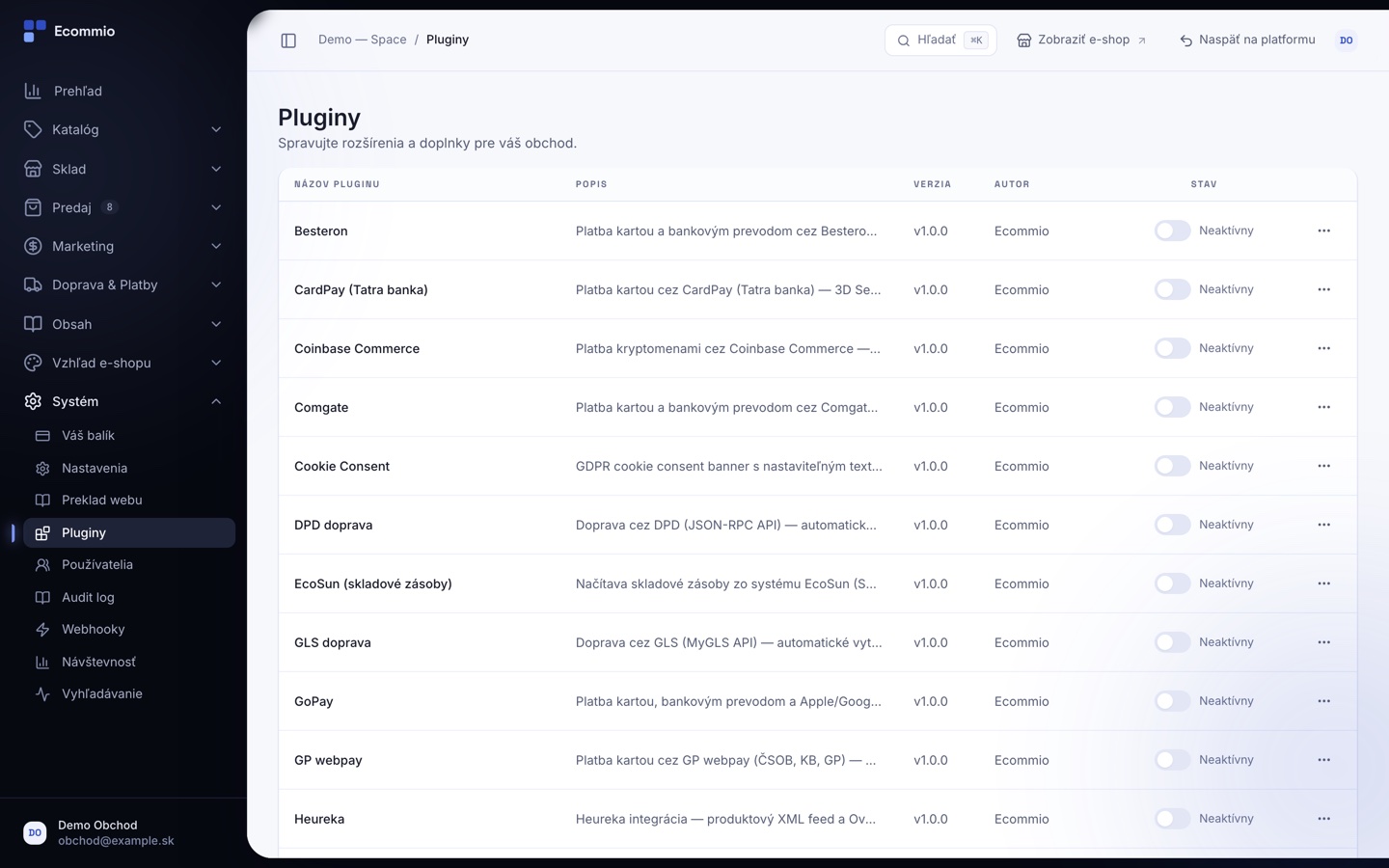Open more options for Besteron plugin

pos(1323,231)
